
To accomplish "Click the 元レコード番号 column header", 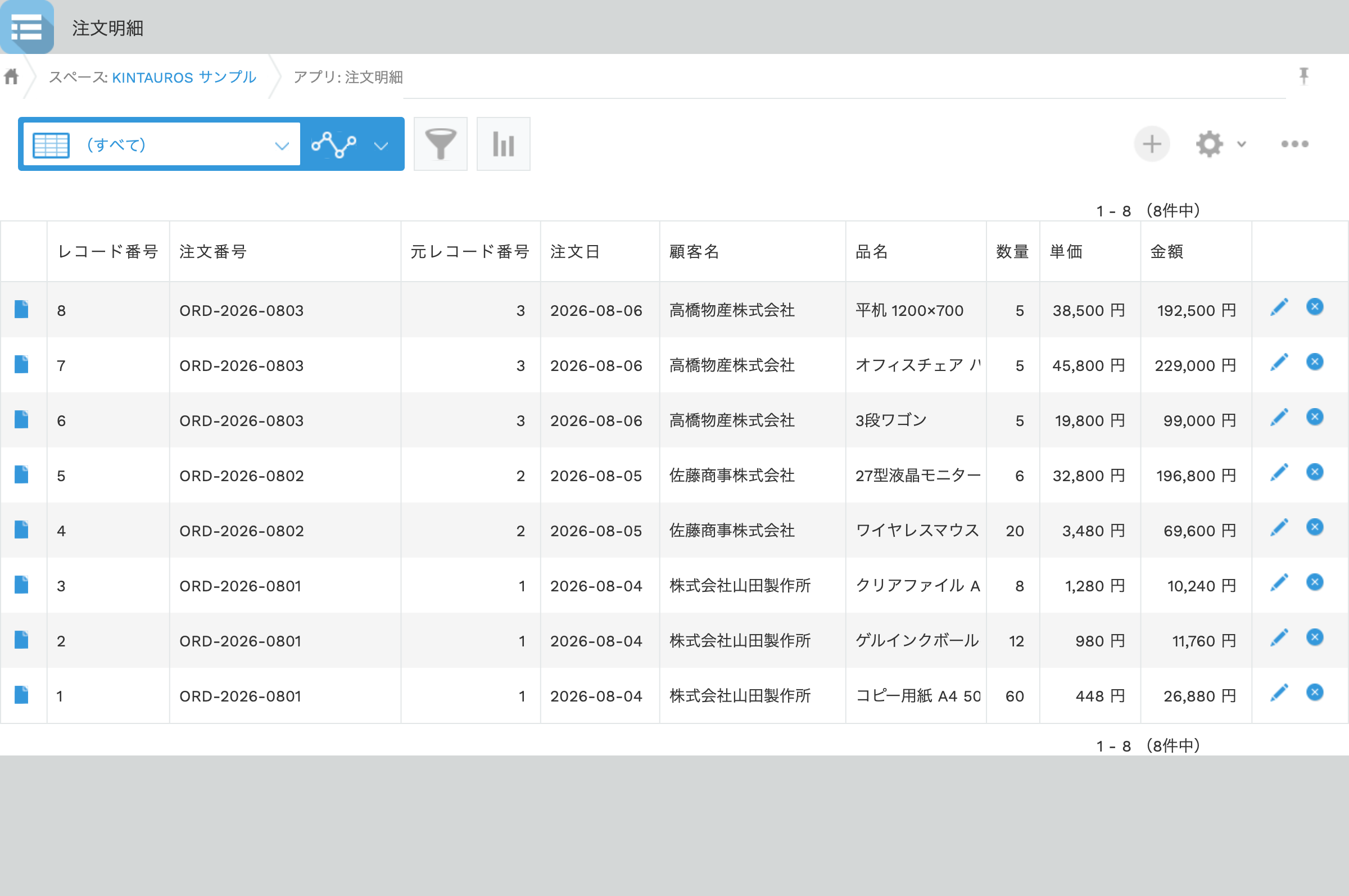I will click(x=470, y=251).
